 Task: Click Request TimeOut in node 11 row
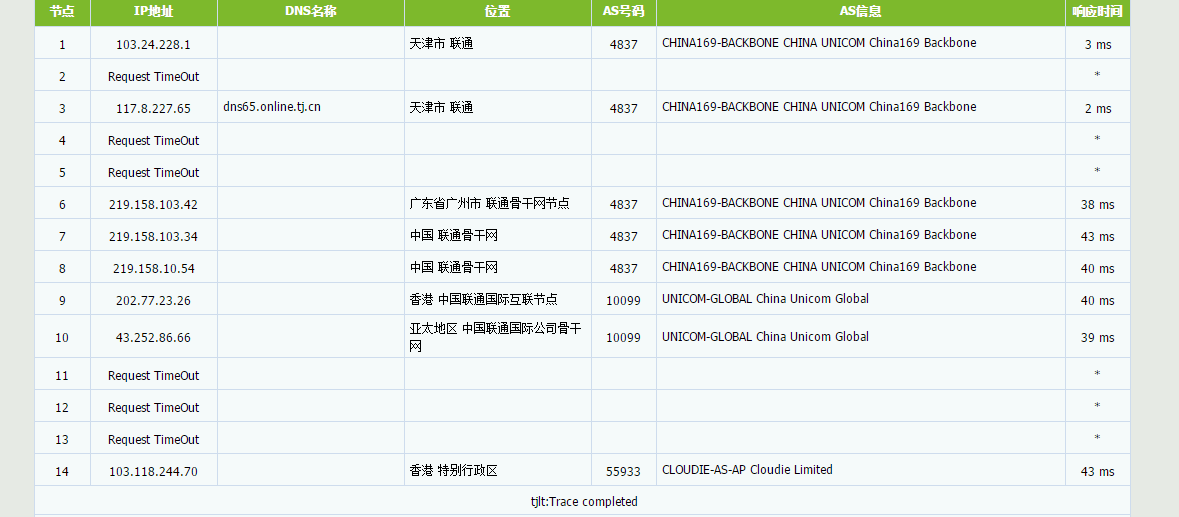click(x=153, y=375)
